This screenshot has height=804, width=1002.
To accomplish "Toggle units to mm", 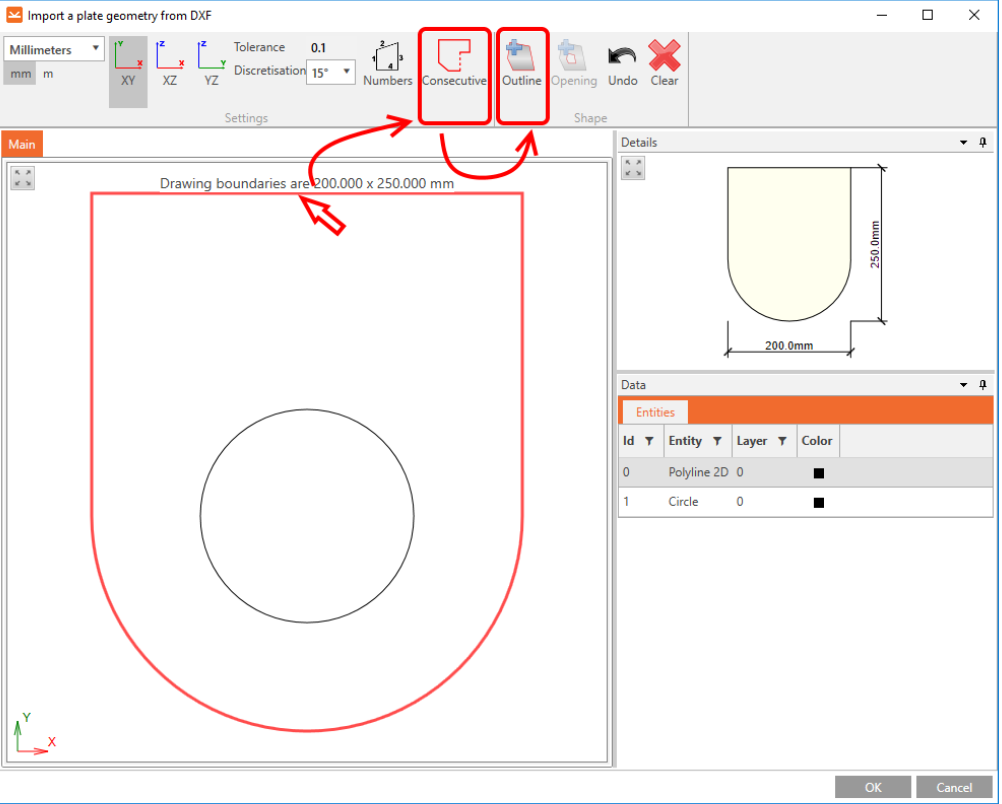I will pos(20,74).
